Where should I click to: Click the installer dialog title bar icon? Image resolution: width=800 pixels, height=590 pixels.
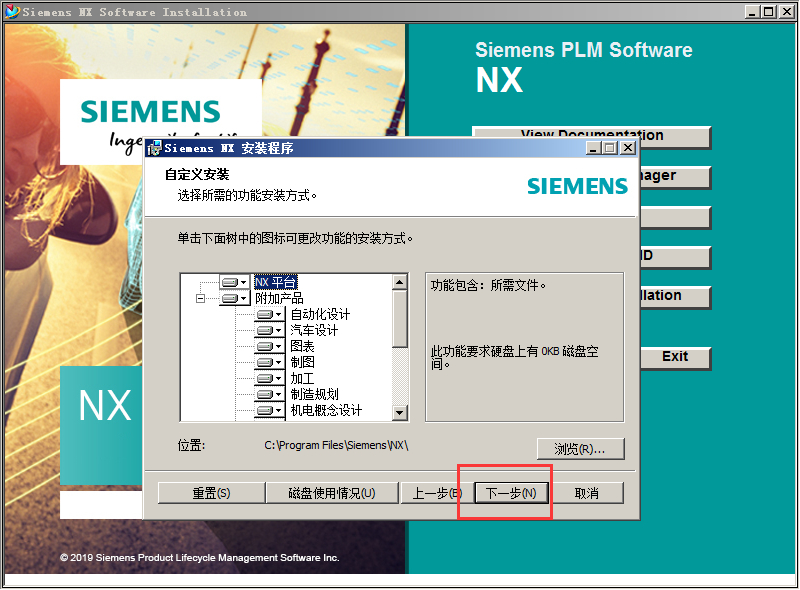pyautogui.click(x=154, y=149)
